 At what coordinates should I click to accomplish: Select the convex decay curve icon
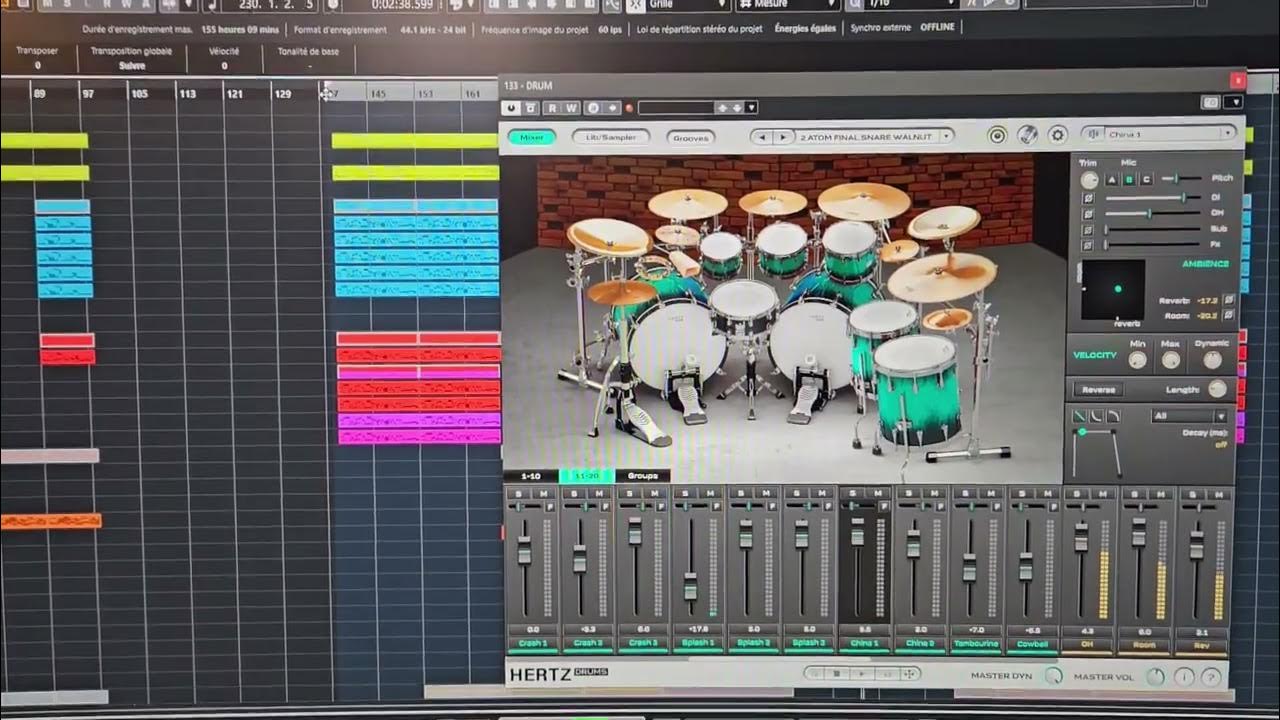1113,416
